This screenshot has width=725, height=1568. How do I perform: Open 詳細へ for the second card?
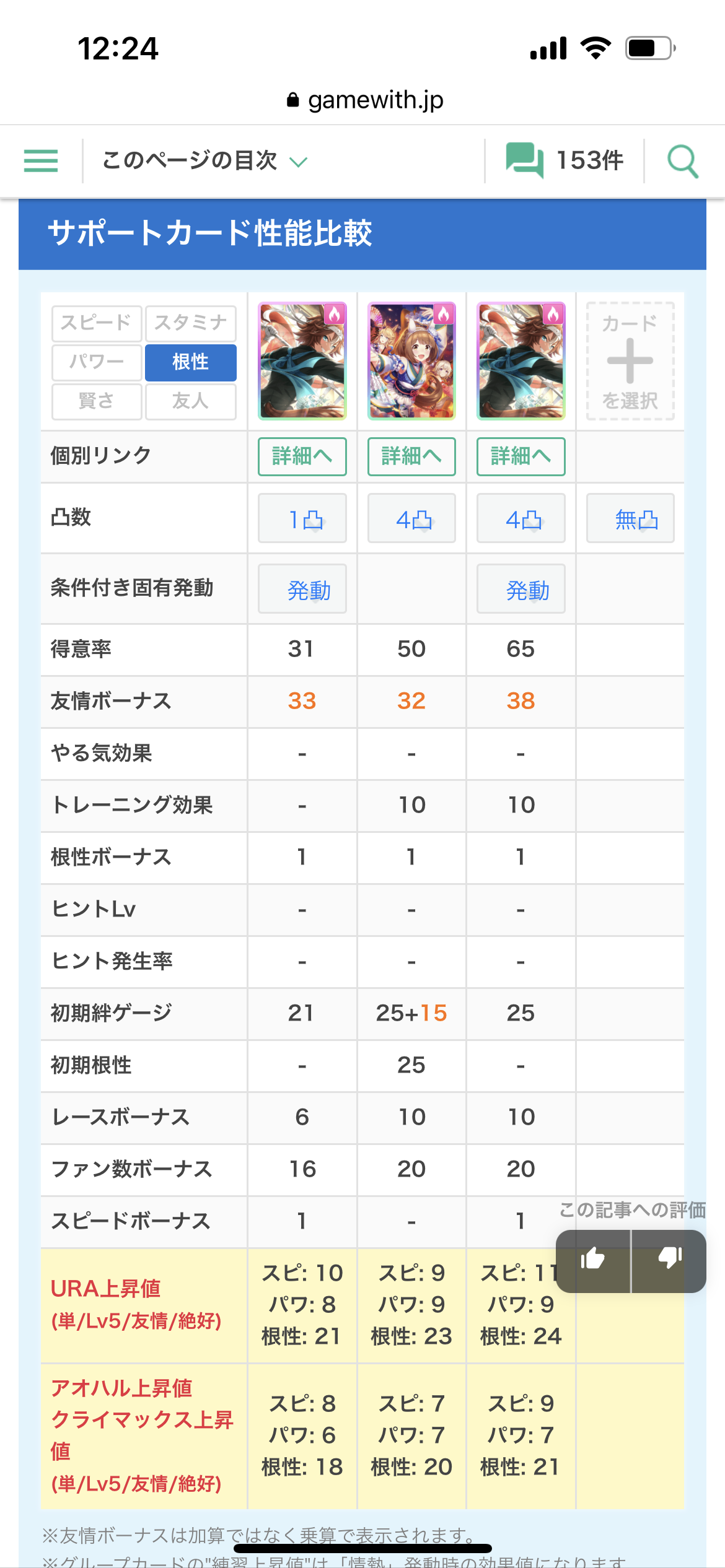pos(411,456)
